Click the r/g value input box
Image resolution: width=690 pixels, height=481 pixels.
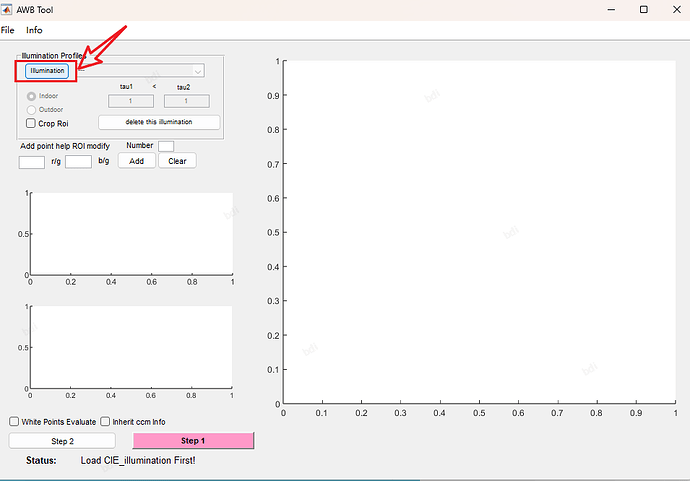click(x=32, y=162)
